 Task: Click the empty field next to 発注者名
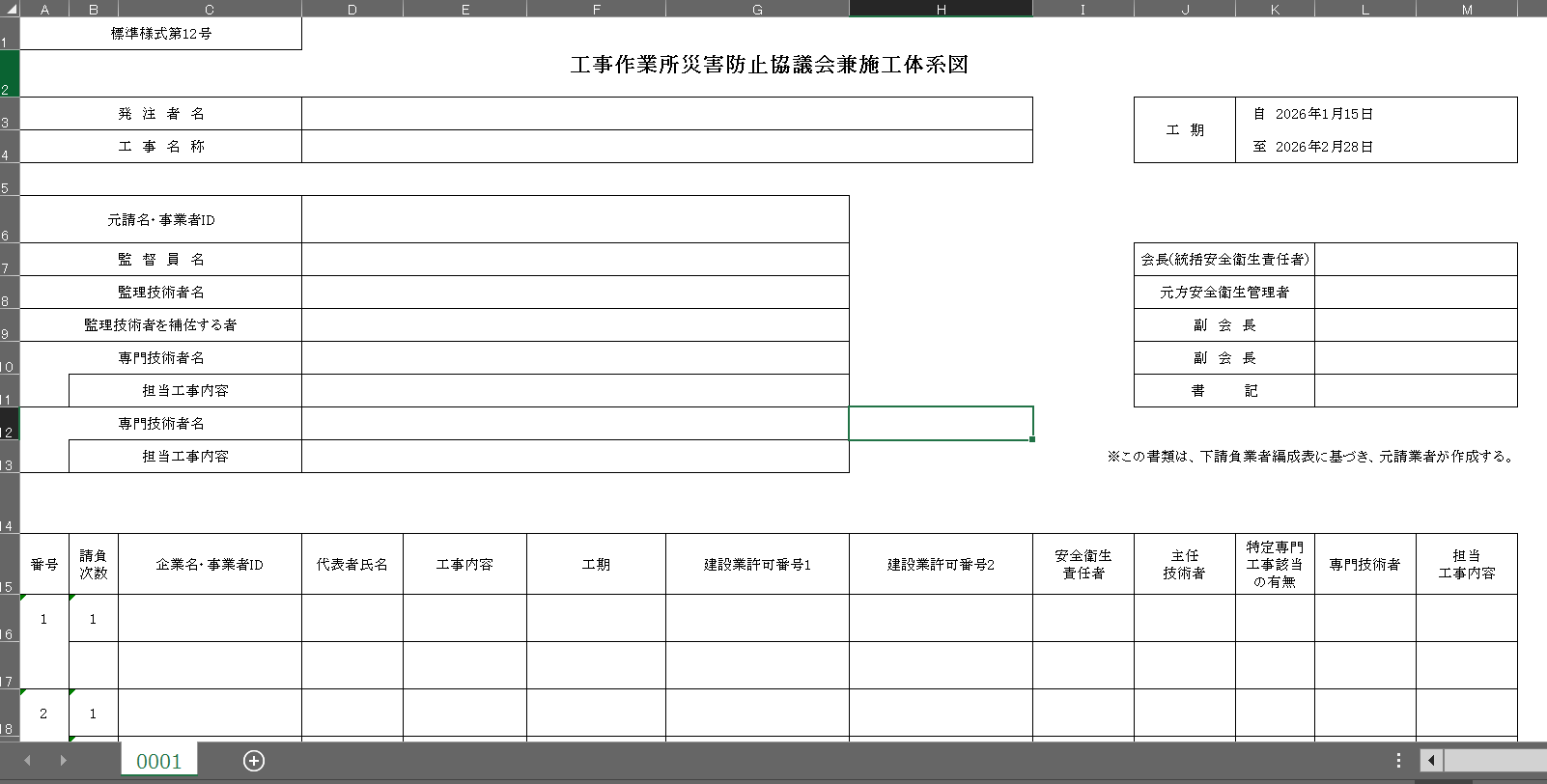pyautogui.click(x=666, y=114)
